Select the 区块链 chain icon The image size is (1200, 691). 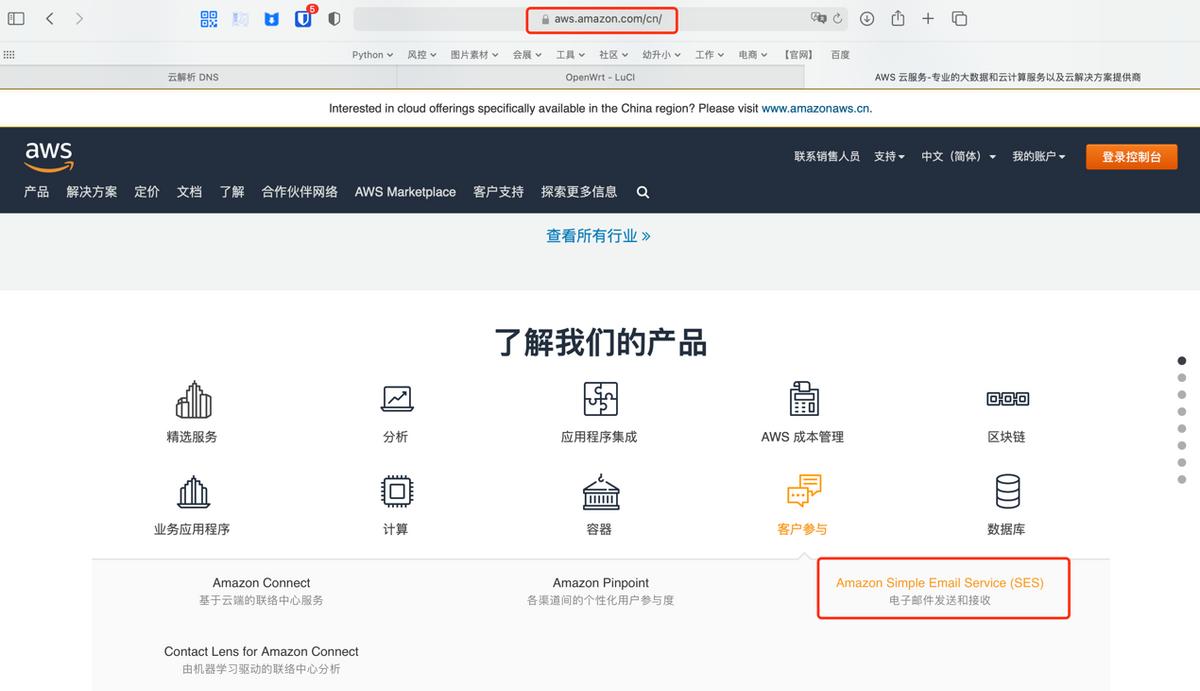(1007, 399)
